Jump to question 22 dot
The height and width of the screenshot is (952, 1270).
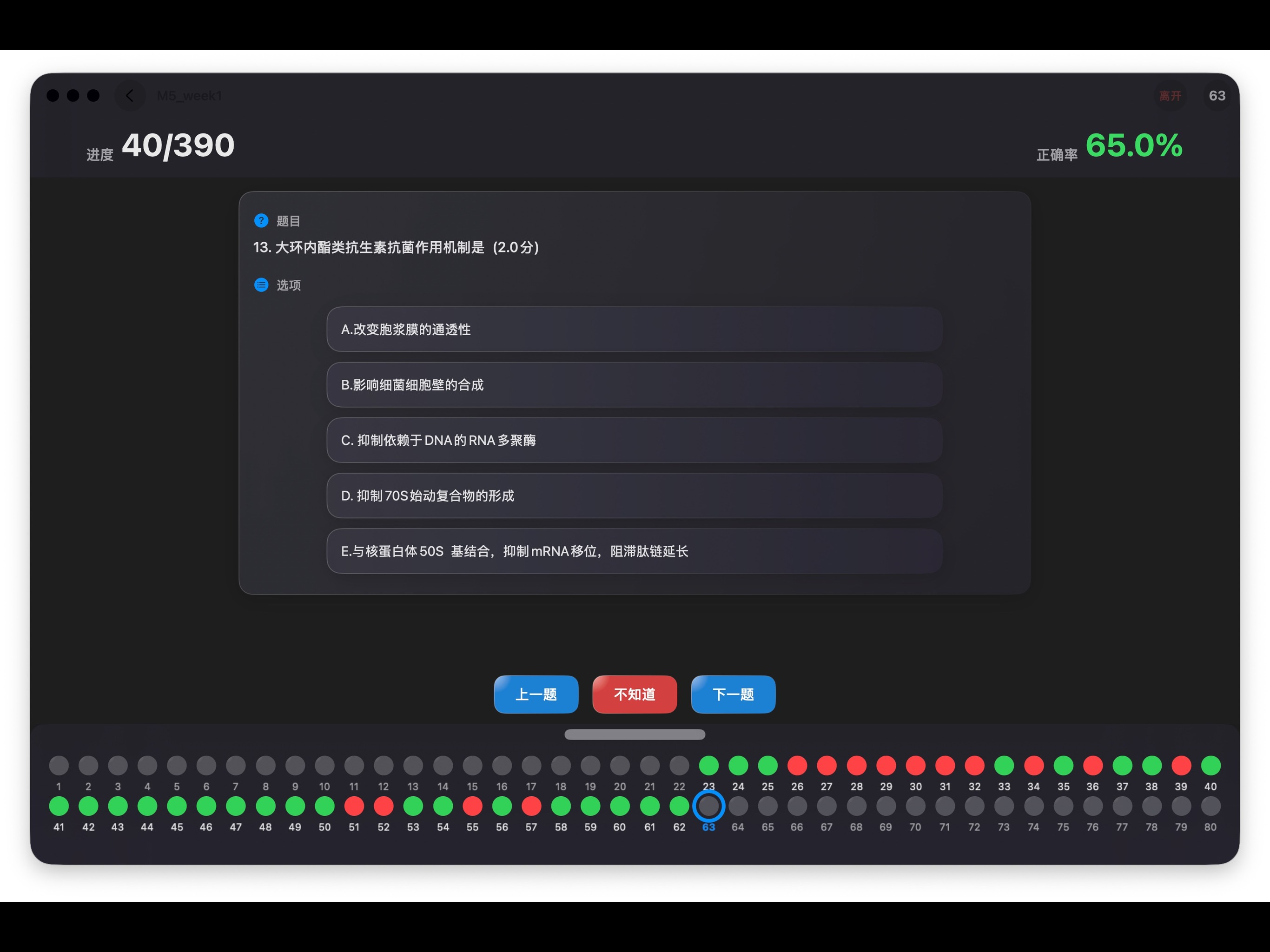pos(679,766)
